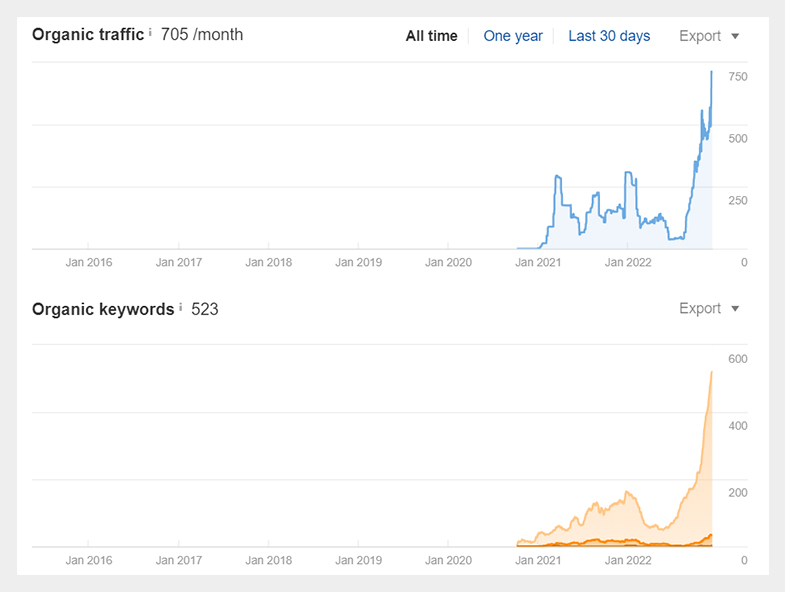The image size is (785, 592).
Task: Click the Organic keywords heading
Action: [x=103, y=309]
